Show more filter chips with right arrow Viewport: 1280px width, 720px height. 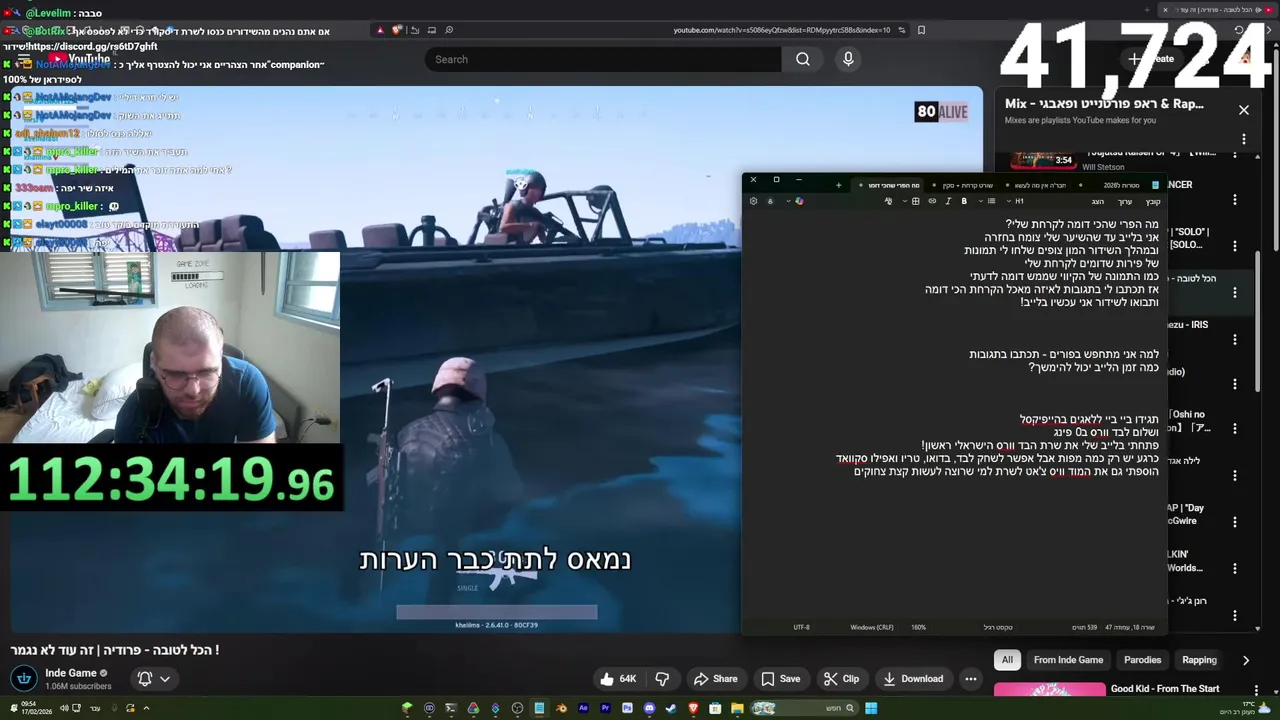(x=1246, y=660)
